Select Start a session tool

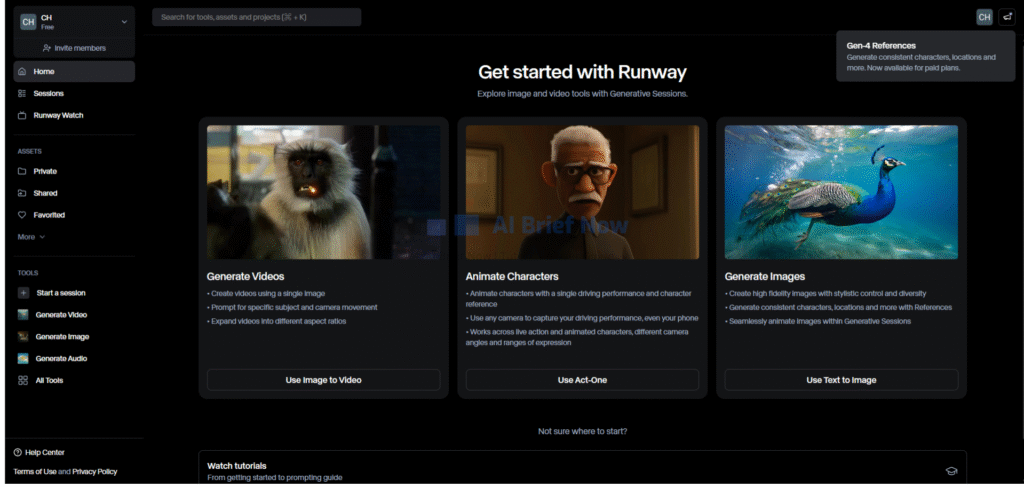click(74, 293)
